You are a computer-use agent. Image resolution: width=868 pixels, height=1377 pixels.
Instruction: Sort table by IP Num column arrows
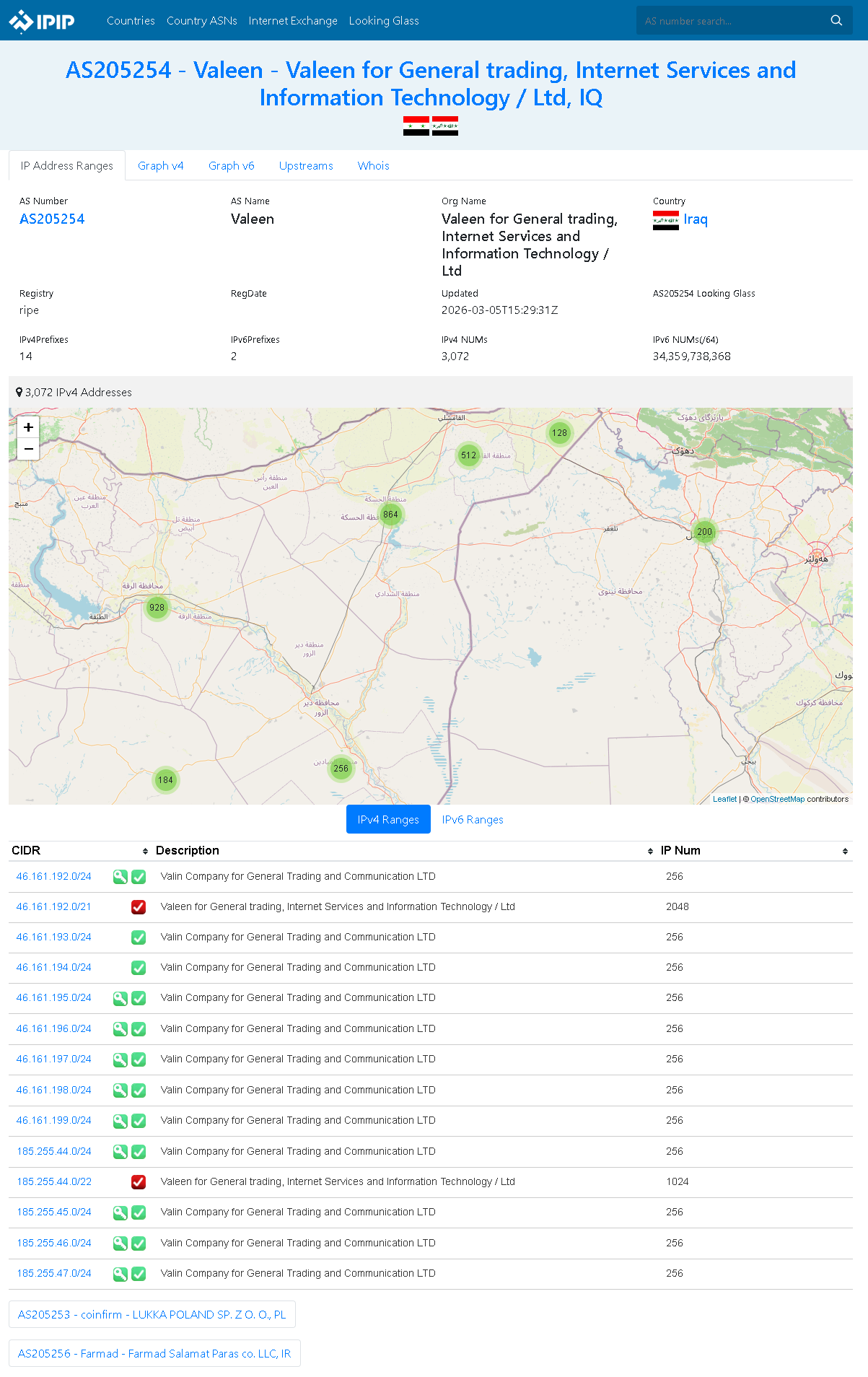point(845,851)
